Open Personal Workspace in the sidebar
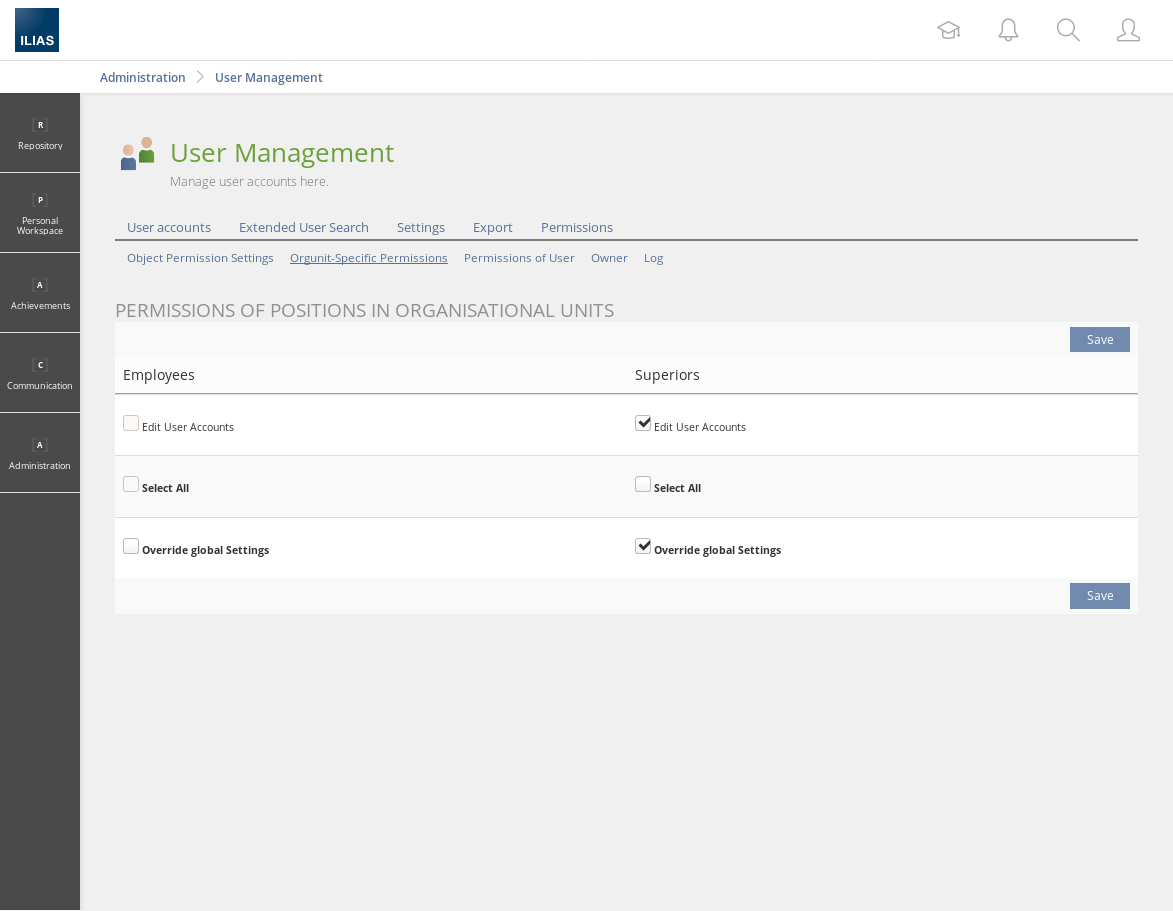Screen dimensions: 1173x911 click(40, 213)
